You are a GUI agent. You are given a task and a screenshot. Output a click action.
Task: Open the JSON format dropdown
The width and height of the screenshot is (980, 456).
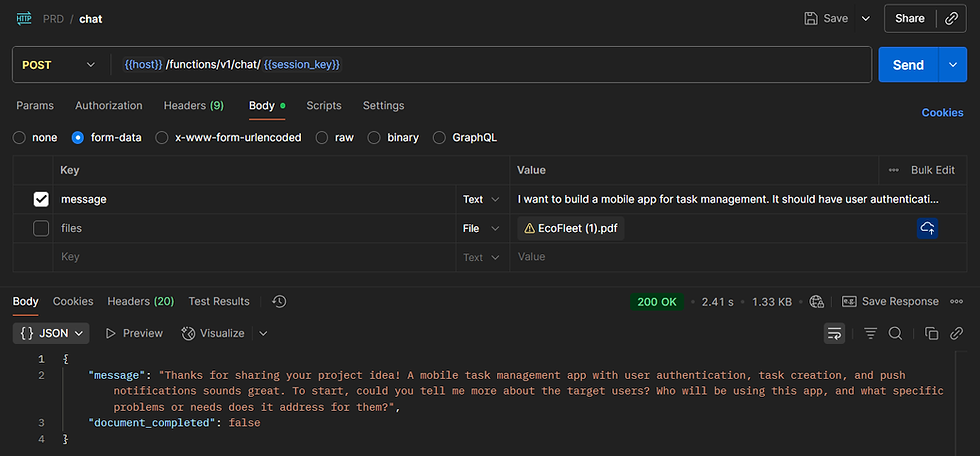pos(51,334)
